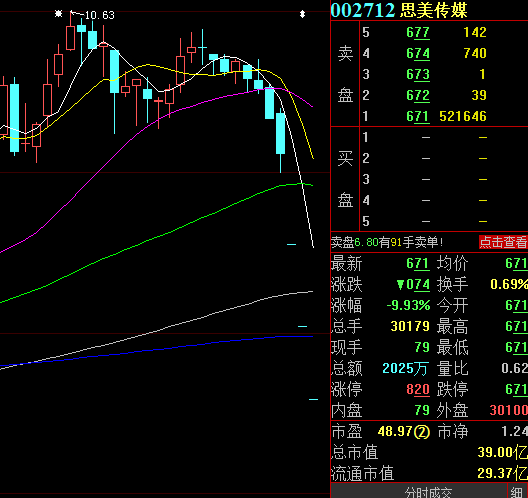Open the red 点击查看 button

[x=503, y=242]
